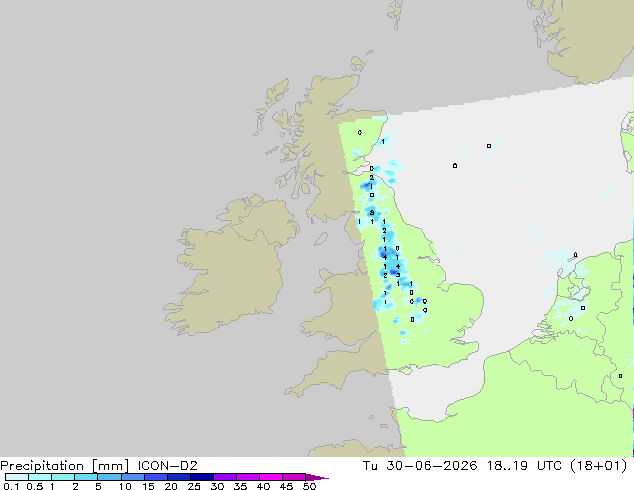This screenshot has height=490, width=634.
Task: Click the '20' legend scale label
Action: pos(171,486)
